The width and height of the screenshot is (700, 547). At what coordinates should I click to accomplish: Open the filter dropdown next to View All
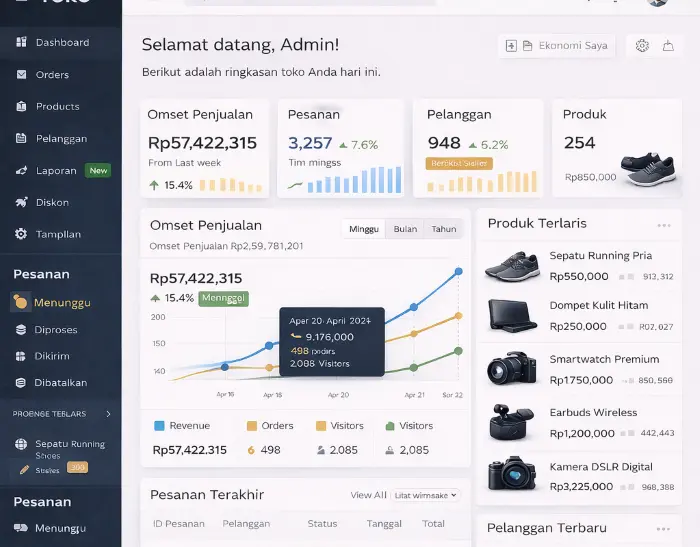click(425, 495)
